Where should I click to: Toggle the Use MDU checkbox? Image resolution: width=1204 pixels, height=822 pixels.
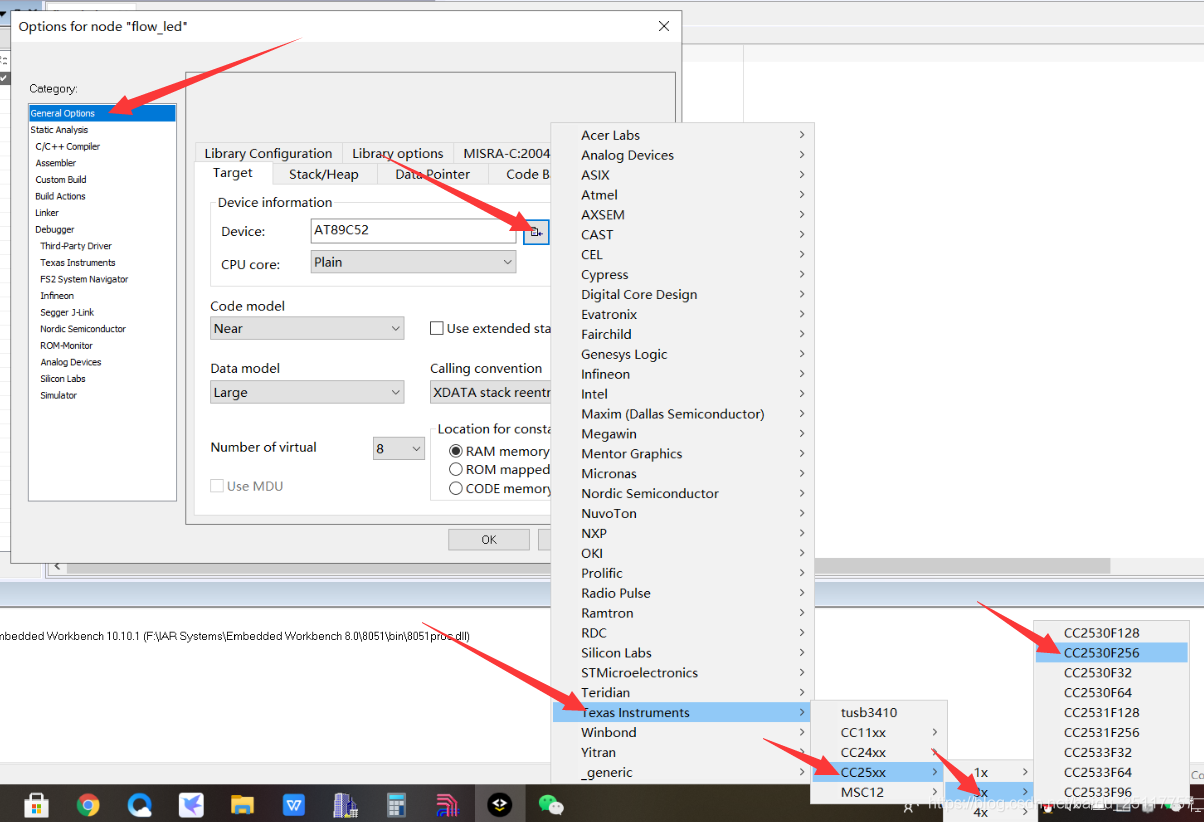pos(217,486)
